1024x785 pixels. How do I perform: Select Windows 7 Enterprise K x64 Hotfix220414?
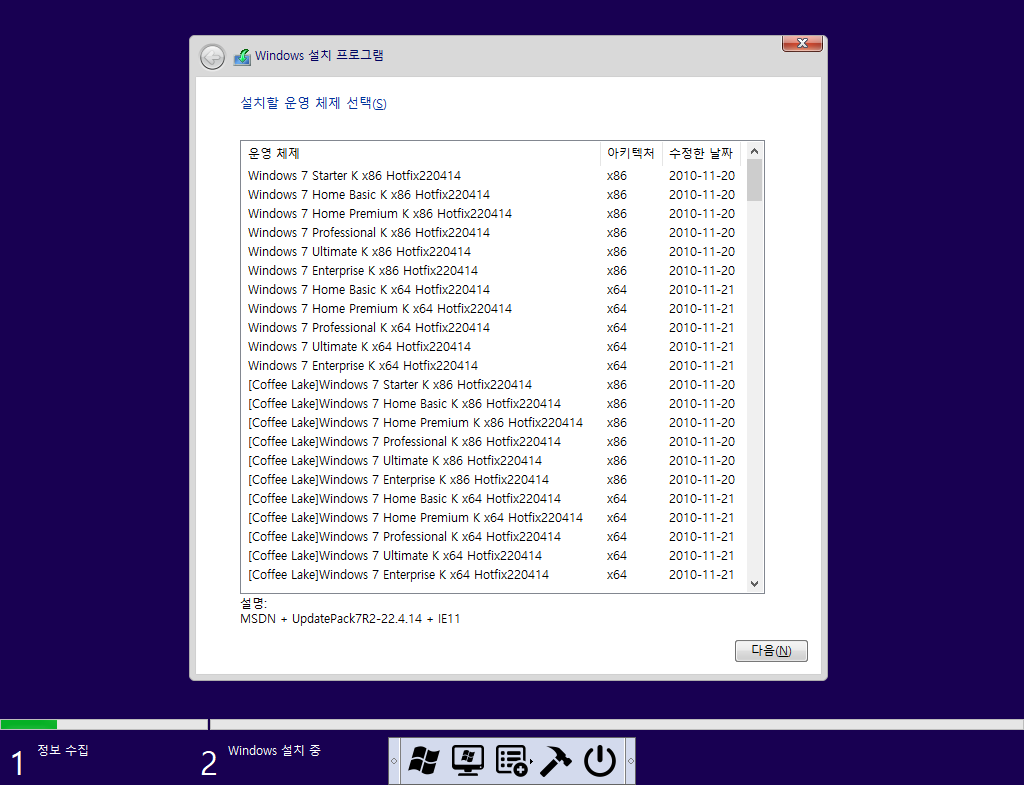click(x=492, y=365)
